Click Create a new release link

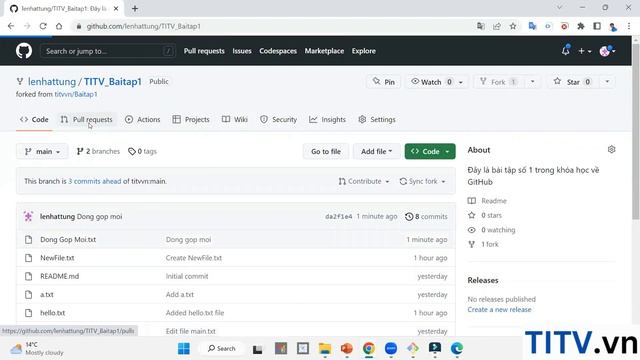(x=499, y=309)
